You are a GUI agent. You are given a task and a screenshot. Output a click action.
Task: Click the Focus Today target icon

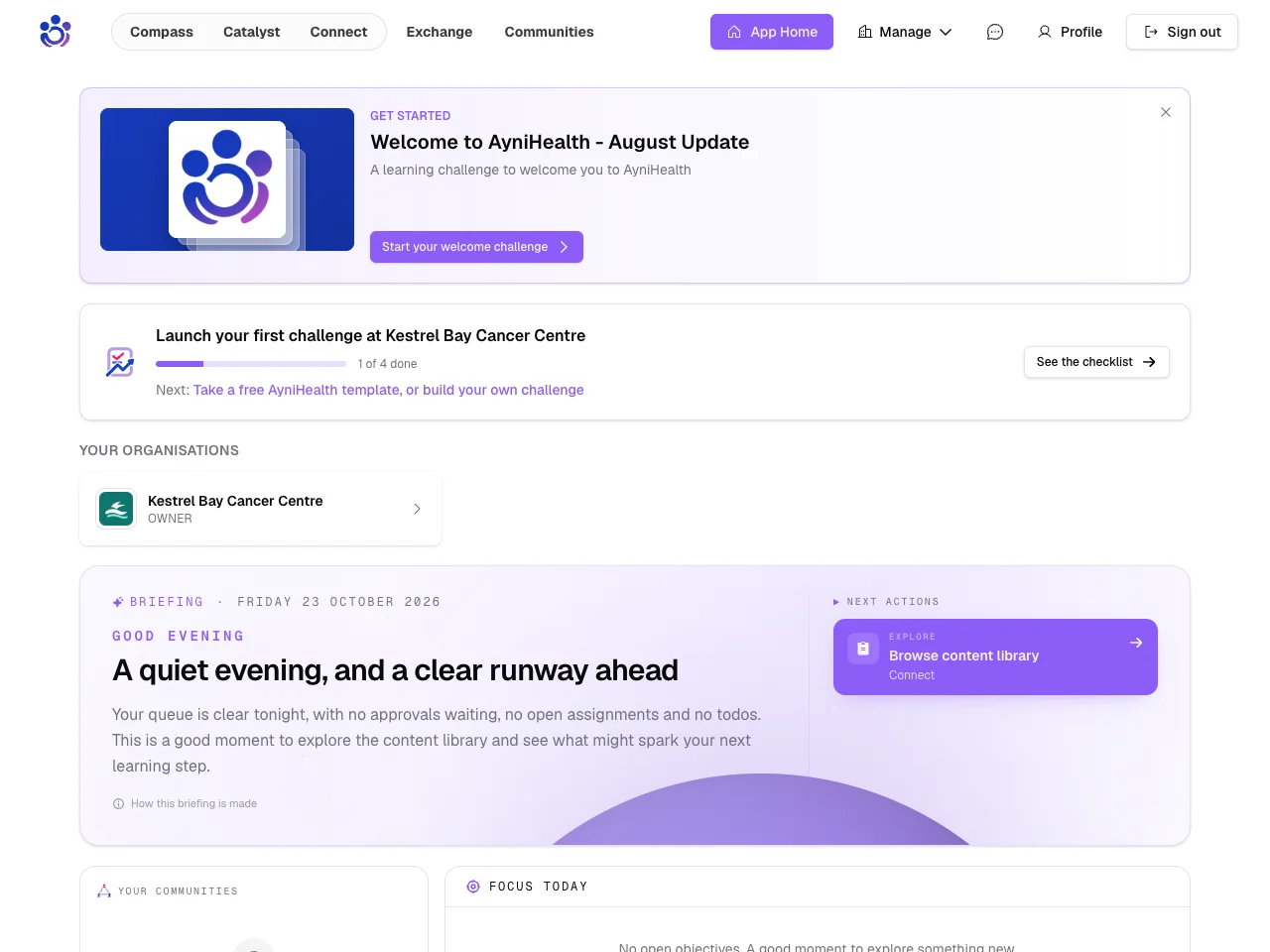tap(473, 887)
